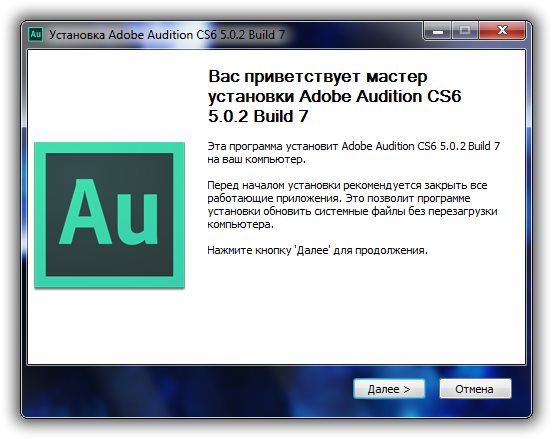Click the paragraph starting 'Эта программа установит'
This screenshot has height=439, width=553.
353,153
